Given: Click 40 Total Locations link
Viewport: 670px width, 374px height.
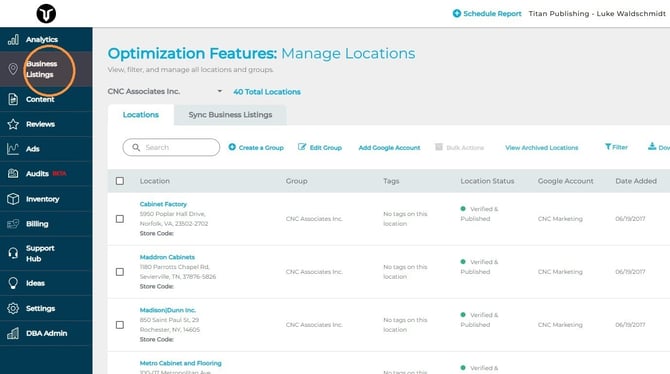Looking at the screenshot, I should 267,91.
